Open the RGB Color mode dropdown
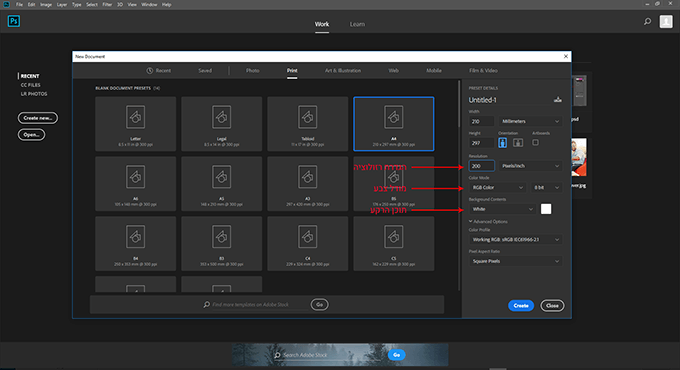The height and width of the screenshot is (370, 680). coord(498,187)
